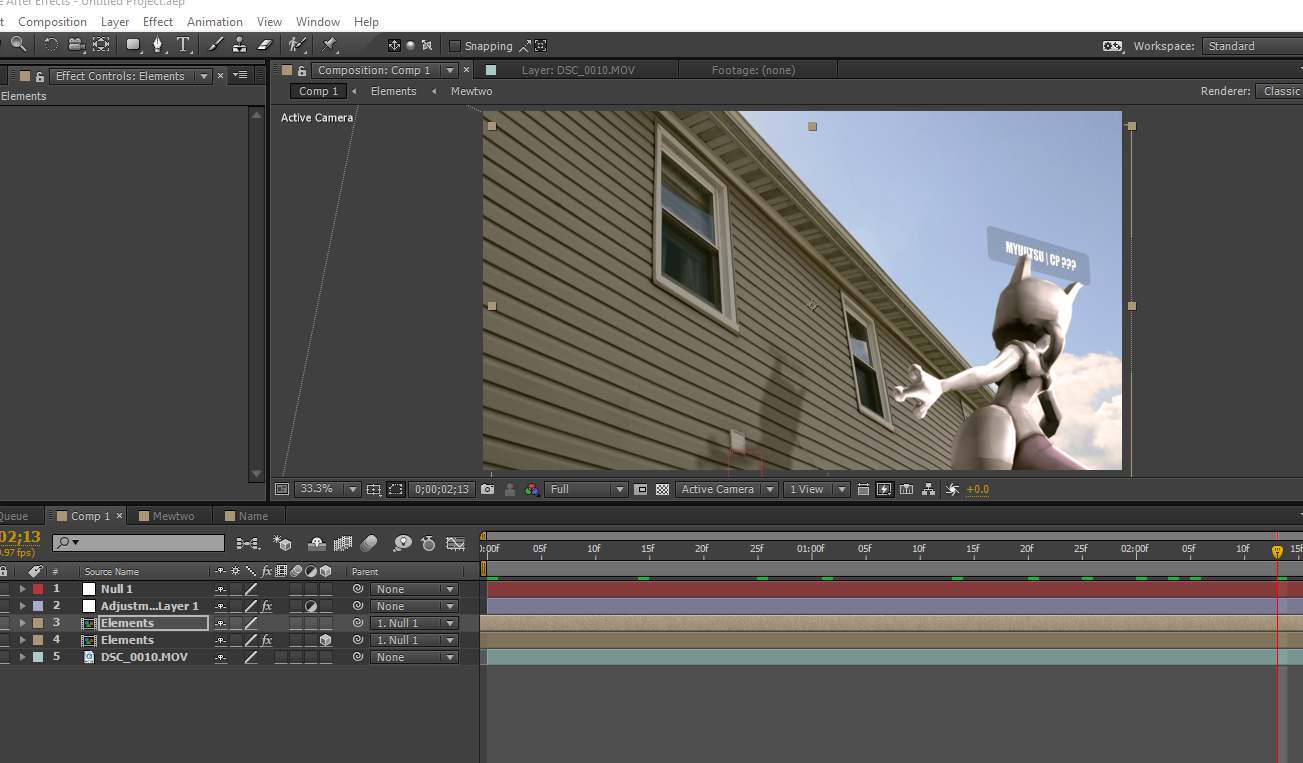
Task: Select the Clone Stamp tool
Action: (239, 45)
